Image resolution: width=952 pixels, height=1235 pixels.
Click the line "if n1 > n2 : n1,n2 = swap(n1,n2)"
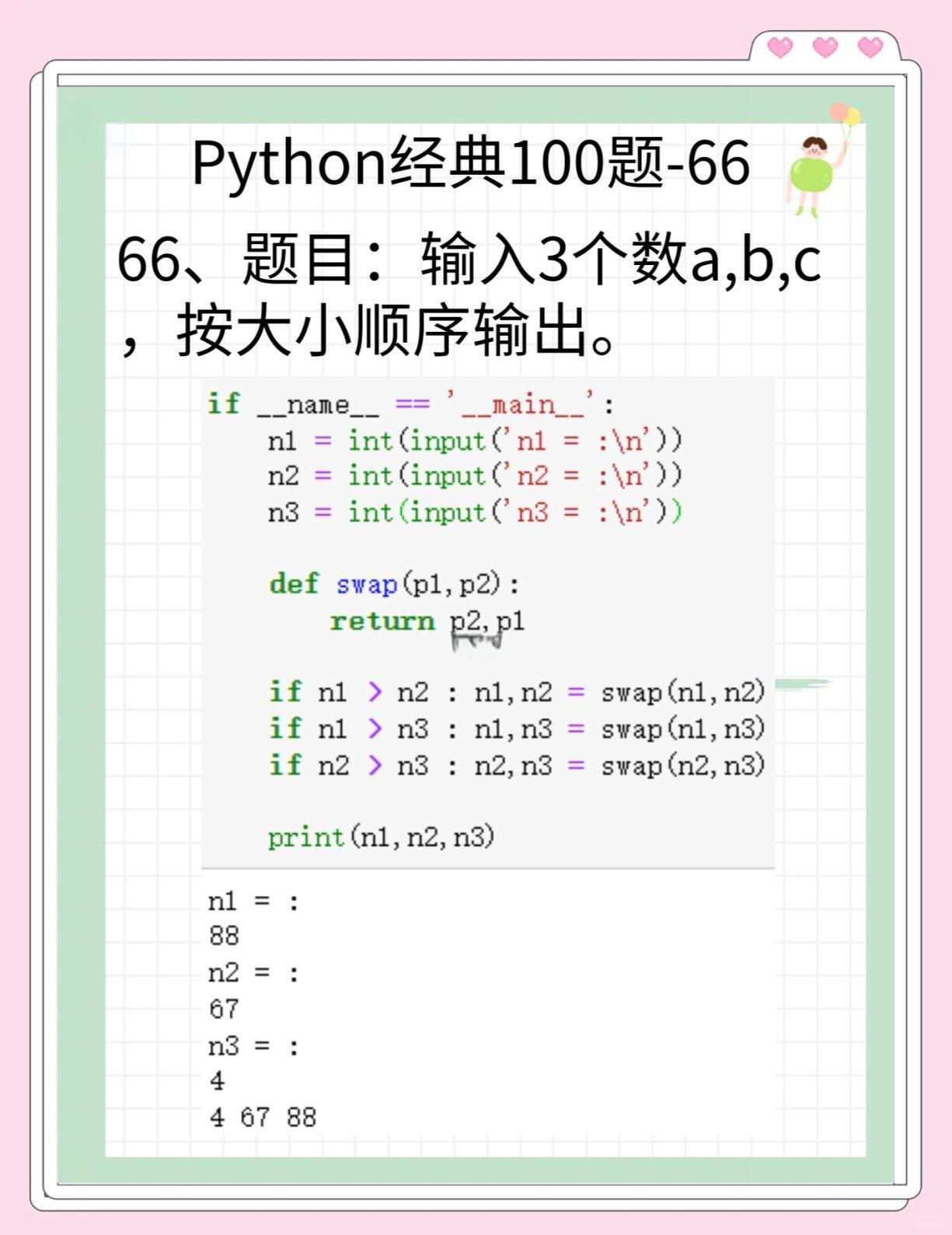(x=517, y=692)
